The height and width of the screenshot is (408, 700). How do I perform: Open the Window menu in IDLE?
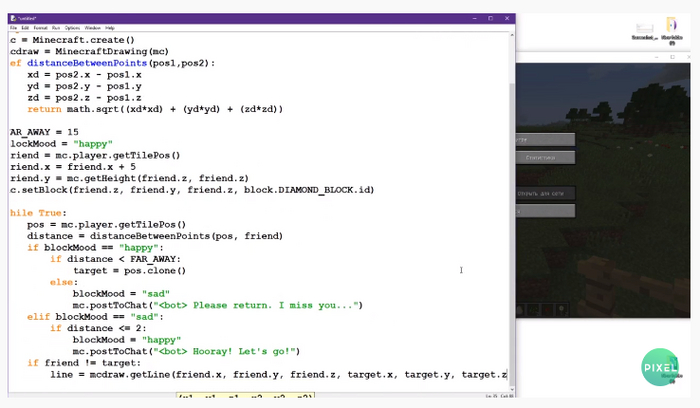92,28
